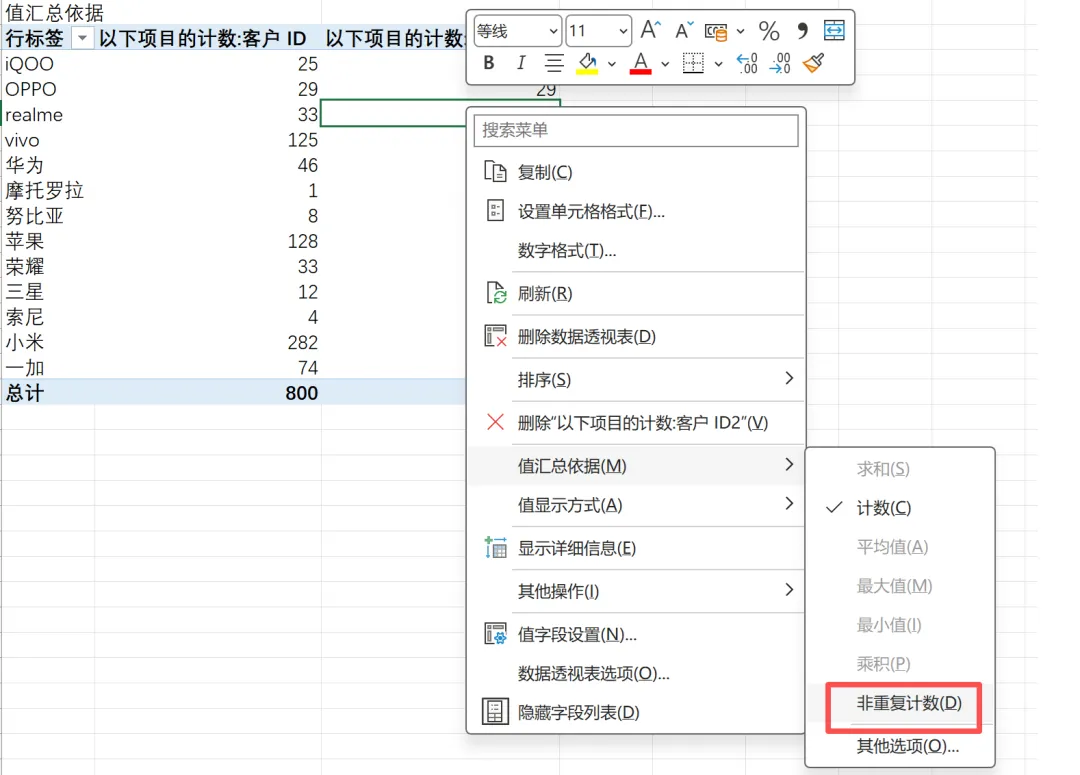Click the accounting number format icon
Image resolution: width=1080 pixels, height=775 pixels.
[x=716, y=31]
